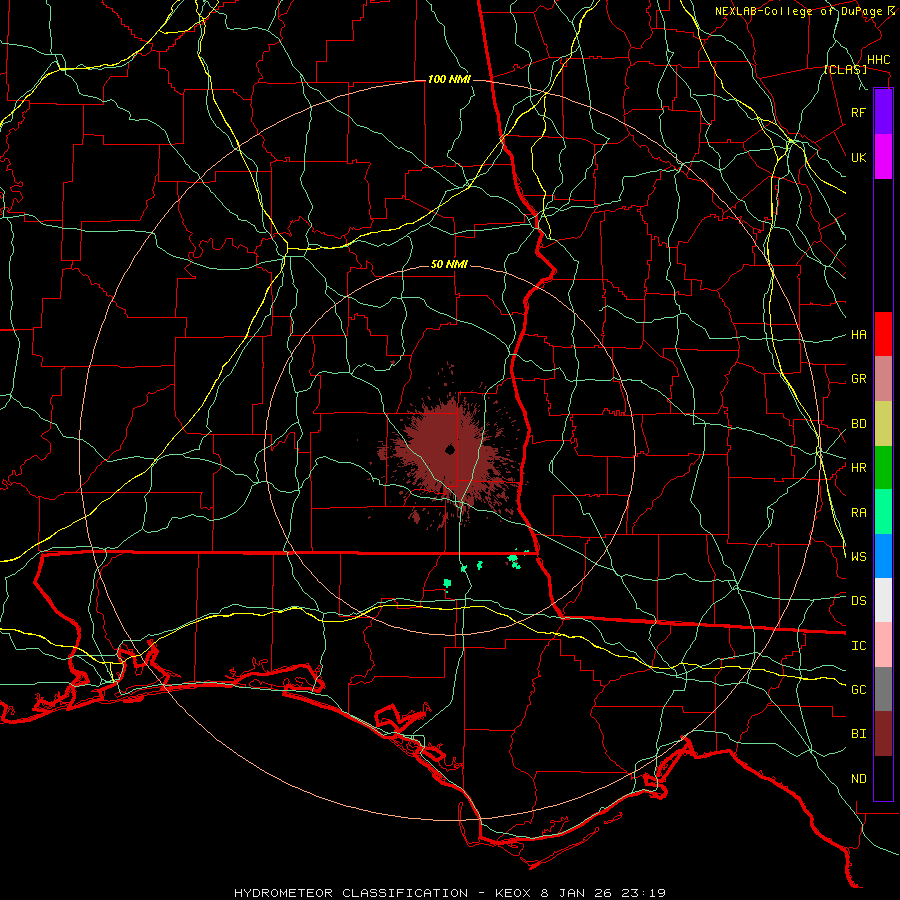Click the radar site dot in the clutter
This screenshot has height=900, width=900.
pos(450,449)
